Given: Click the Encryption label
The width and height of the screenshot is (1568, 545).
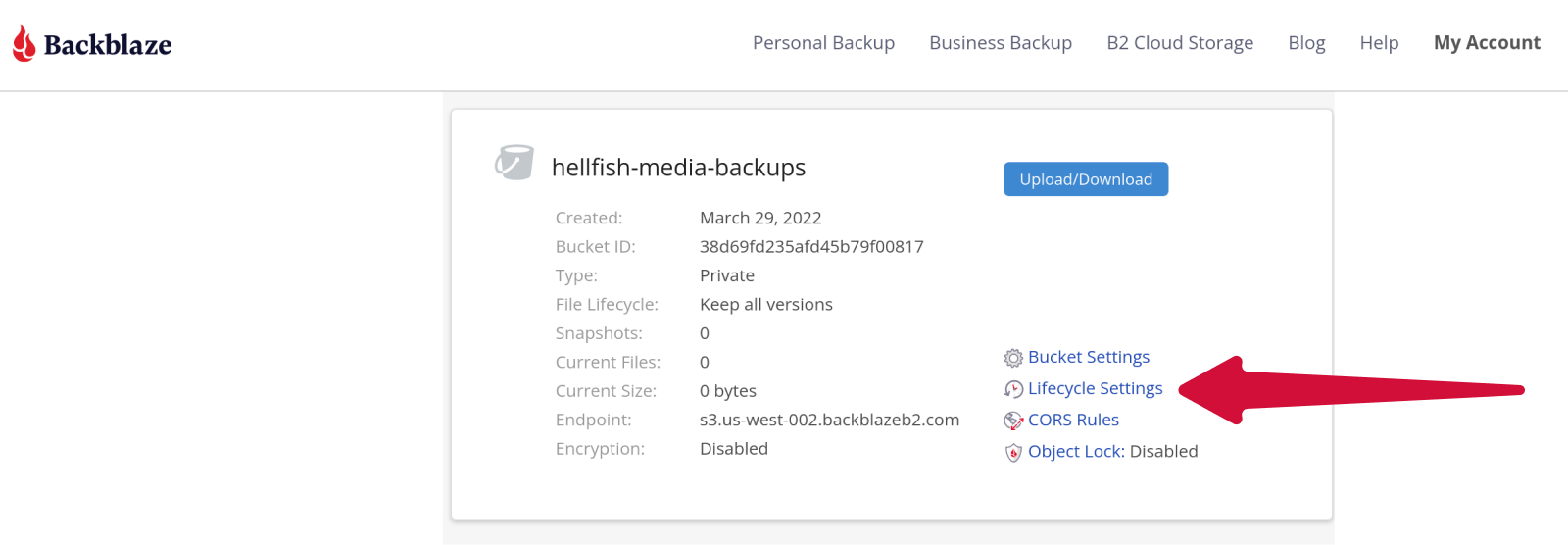Looking at the screenshot, I should (x=600, y=449).
